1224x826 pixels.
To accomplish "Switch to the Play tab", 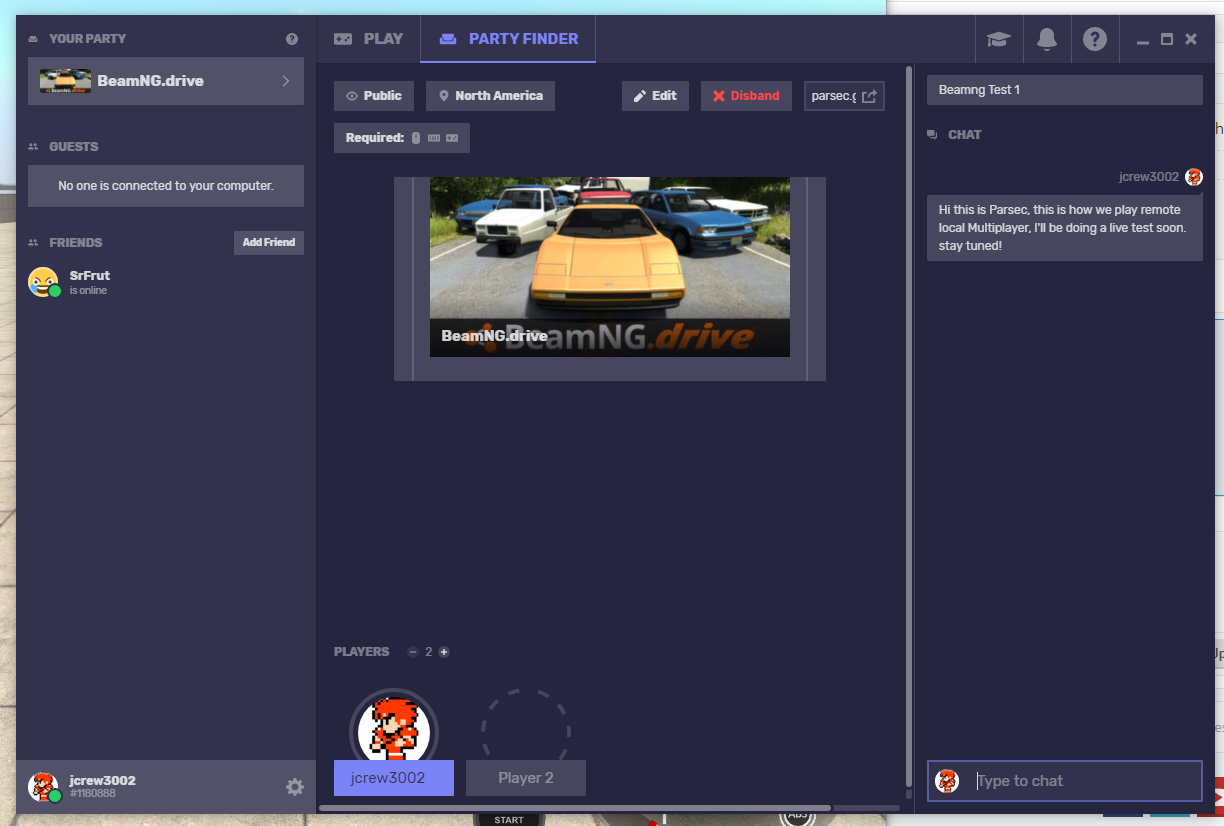I will tap(368, 39).
